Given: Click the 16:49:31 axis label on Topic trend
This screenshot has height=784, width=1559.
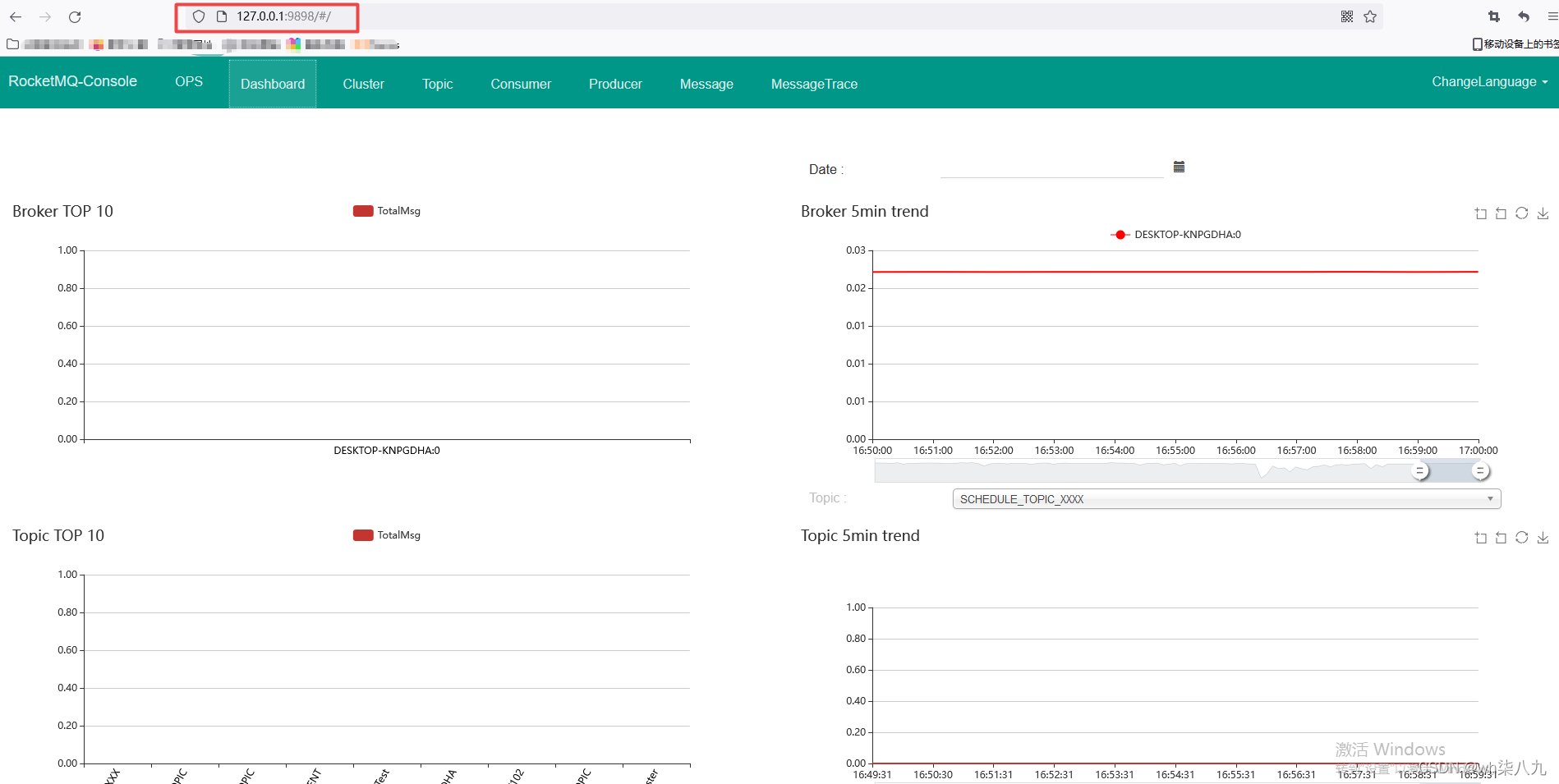Looking at the screenshot, I should point(872,775).
